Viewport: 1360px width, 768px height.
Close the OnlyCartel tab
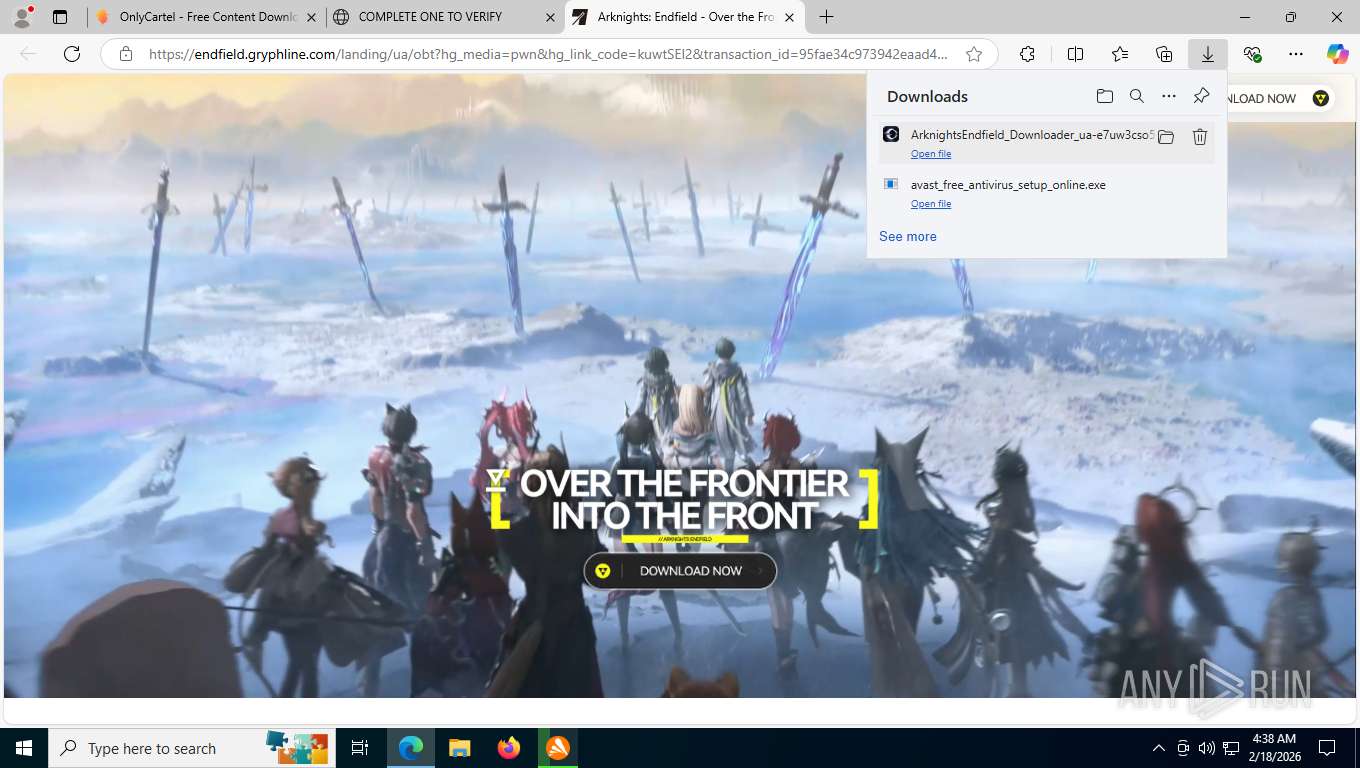pyautogui.click(x=312, y=17)
